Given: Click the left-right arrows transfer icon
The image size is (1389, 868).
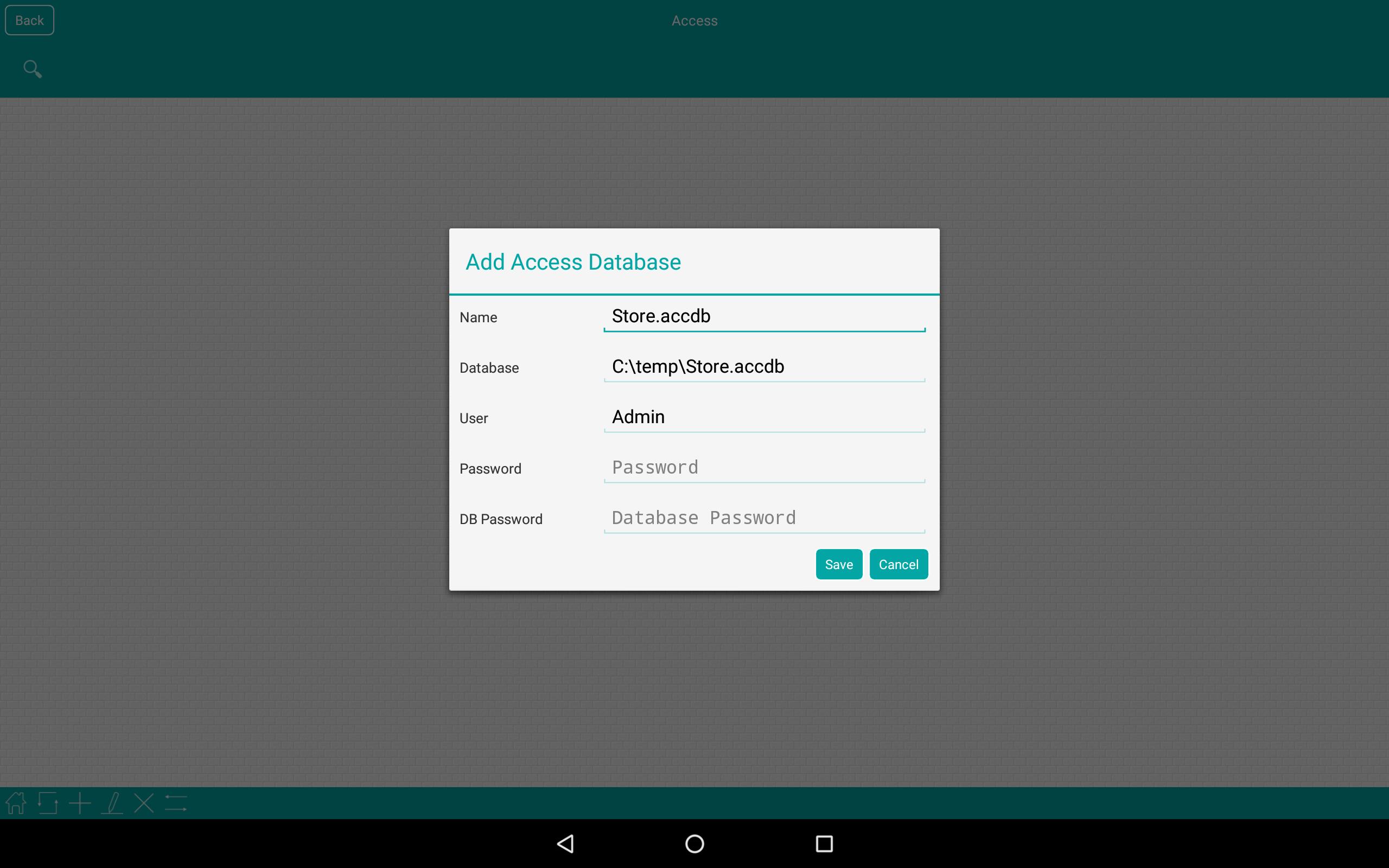Looking at the screenshot, I should pyautogui.click(x=176, y=803).
